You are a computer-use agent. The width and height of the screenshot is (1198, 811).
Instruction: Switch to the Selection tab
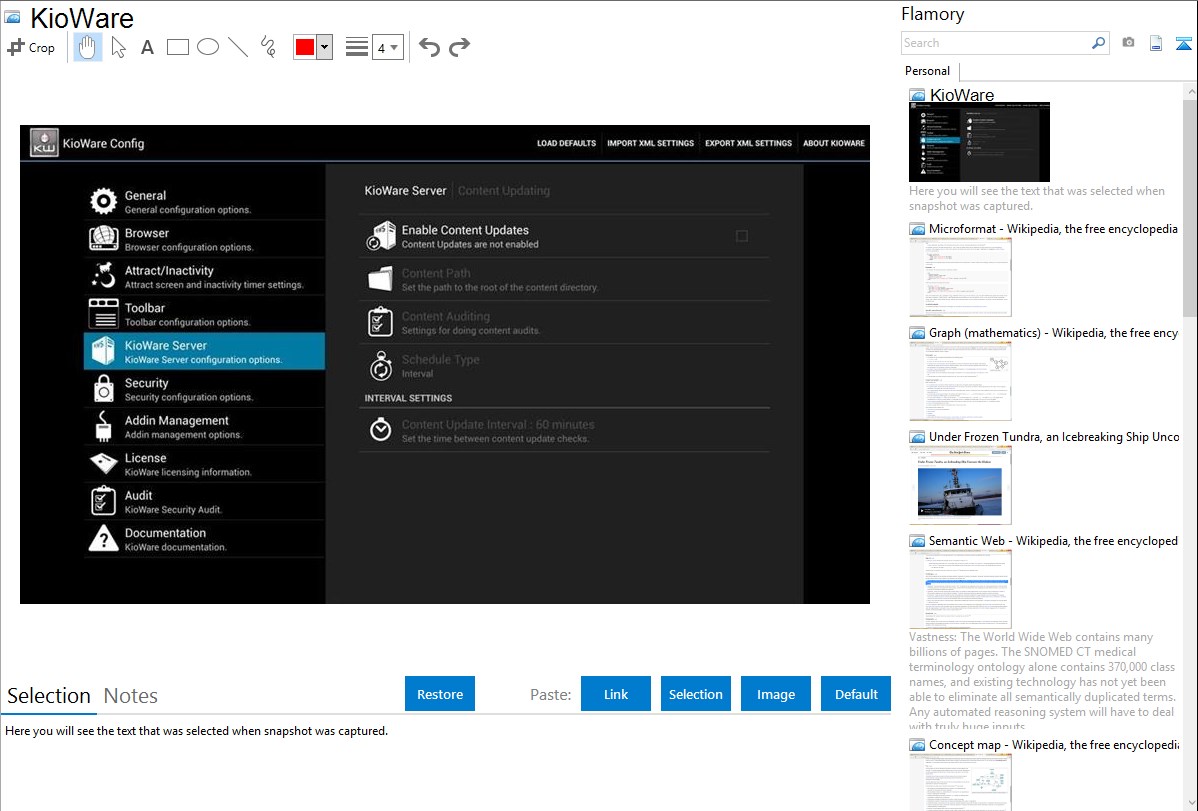pos(49,696)
